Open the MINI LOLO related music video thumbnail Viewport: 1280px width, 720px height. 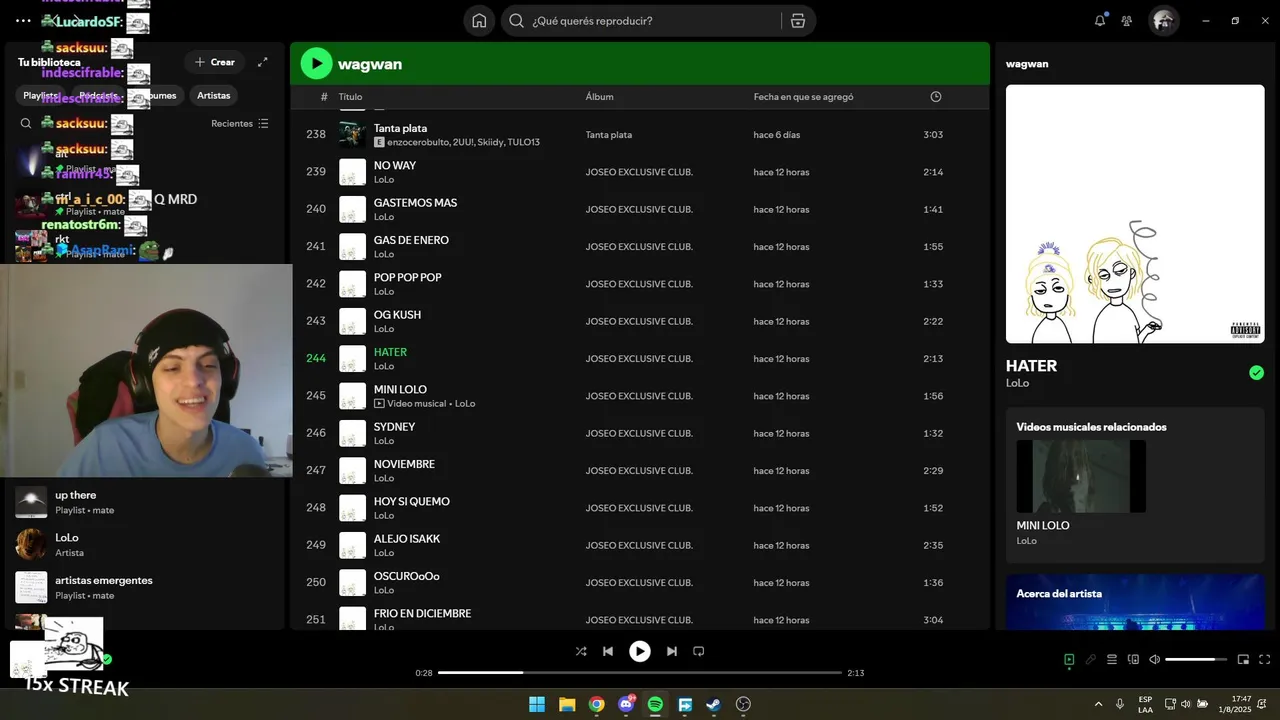pyautogui.click(x=1081, y=476)
